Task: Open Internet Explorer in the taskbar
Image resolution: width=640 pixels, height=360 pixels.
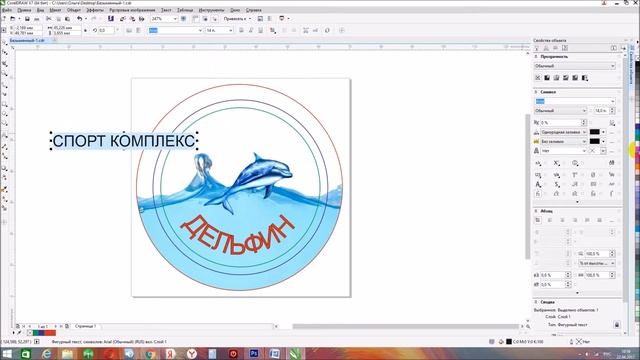Action: (47, 353)
